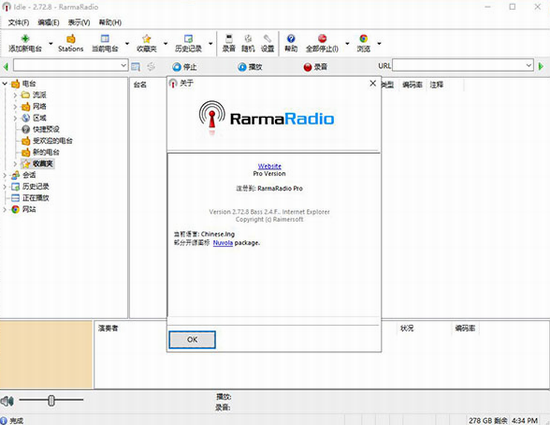This screenshot has width=550, height=425.
Task: Close the 关于 About dialog with X
Action: [x=373, y=83]
